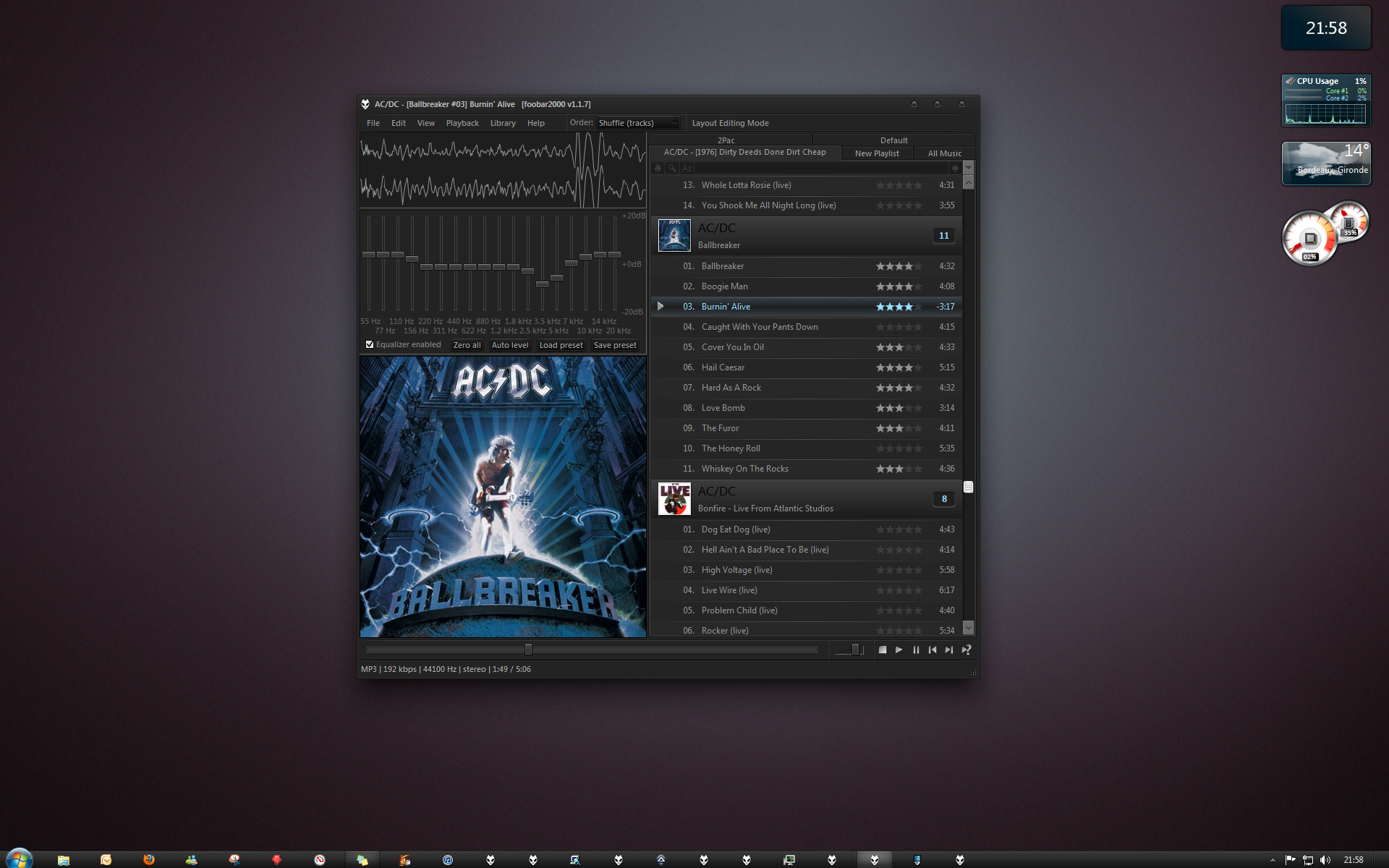The width and height of the screenshot is (1389, 868).
Task: Switch to the New Playlist tab
Action: point(877,153)
